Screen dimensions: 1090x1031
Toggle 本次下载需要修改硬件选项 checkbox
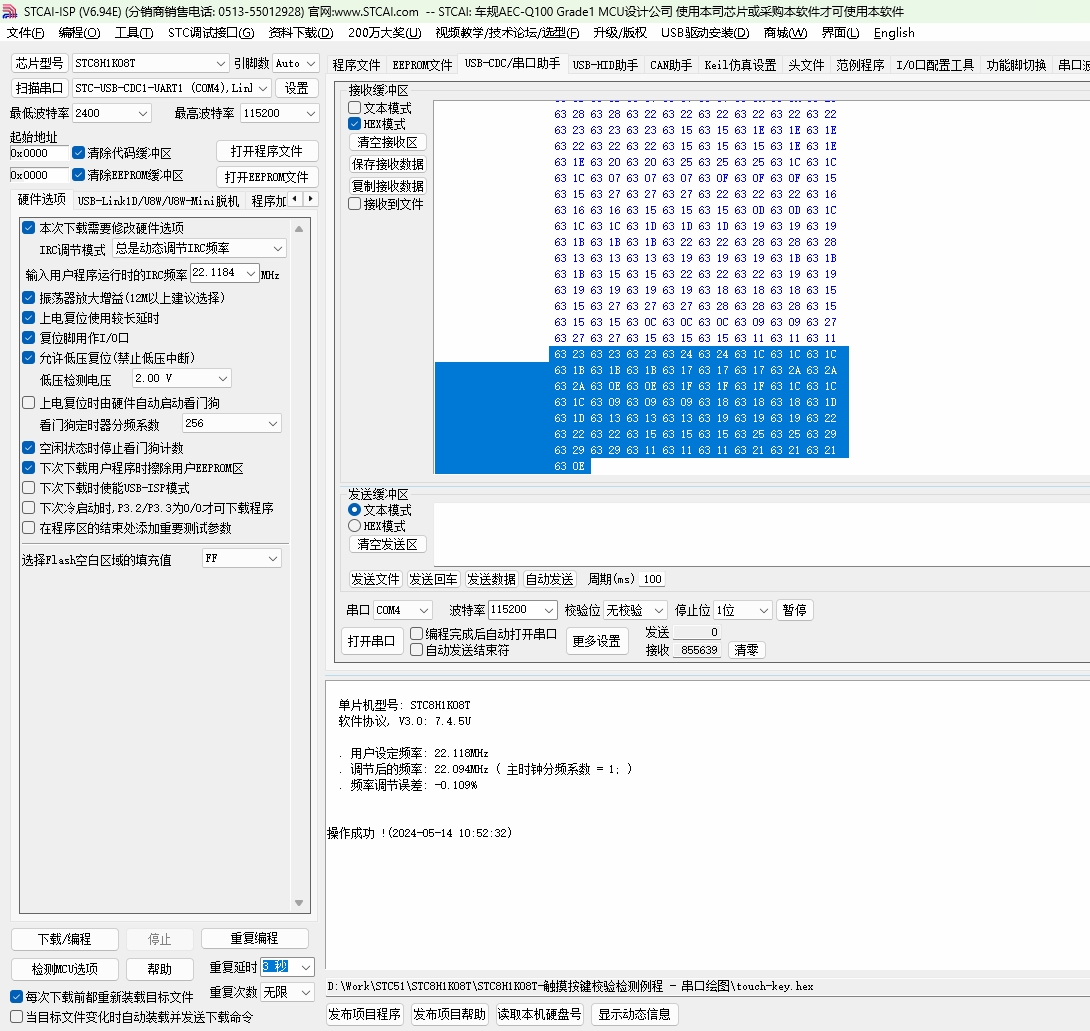point(29,227)
